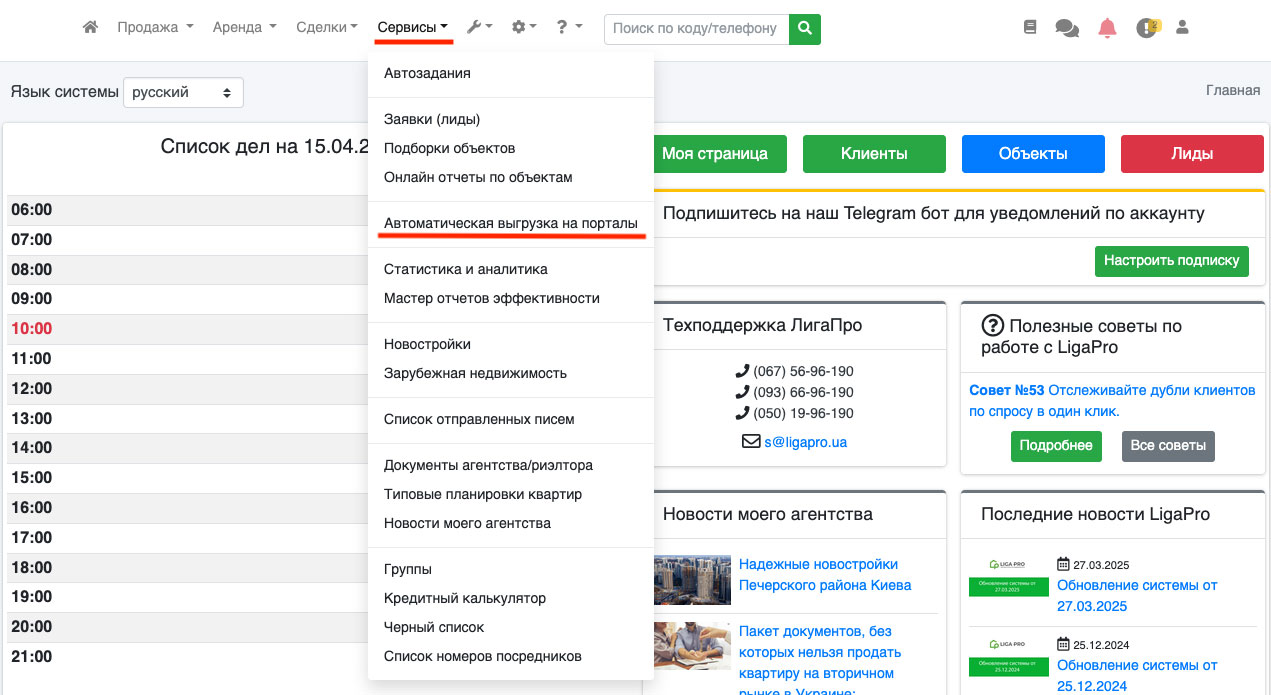Select Автоматическая выгрузка на порталы menu item

510,223
